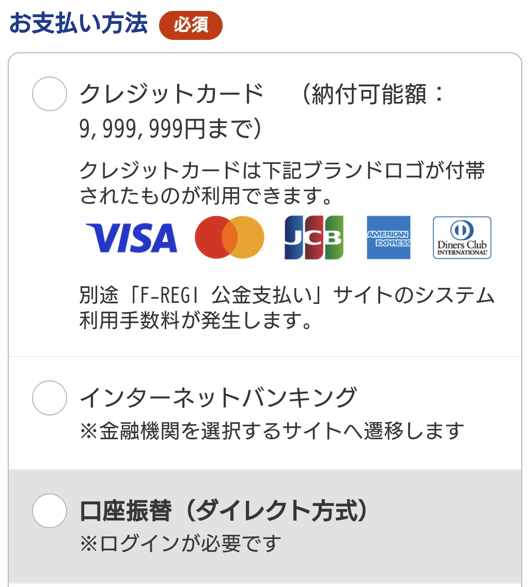Screen dimensions: 529x587
Task: Select the インターネットバンキング radio button
Action: (x=49, y=398)
